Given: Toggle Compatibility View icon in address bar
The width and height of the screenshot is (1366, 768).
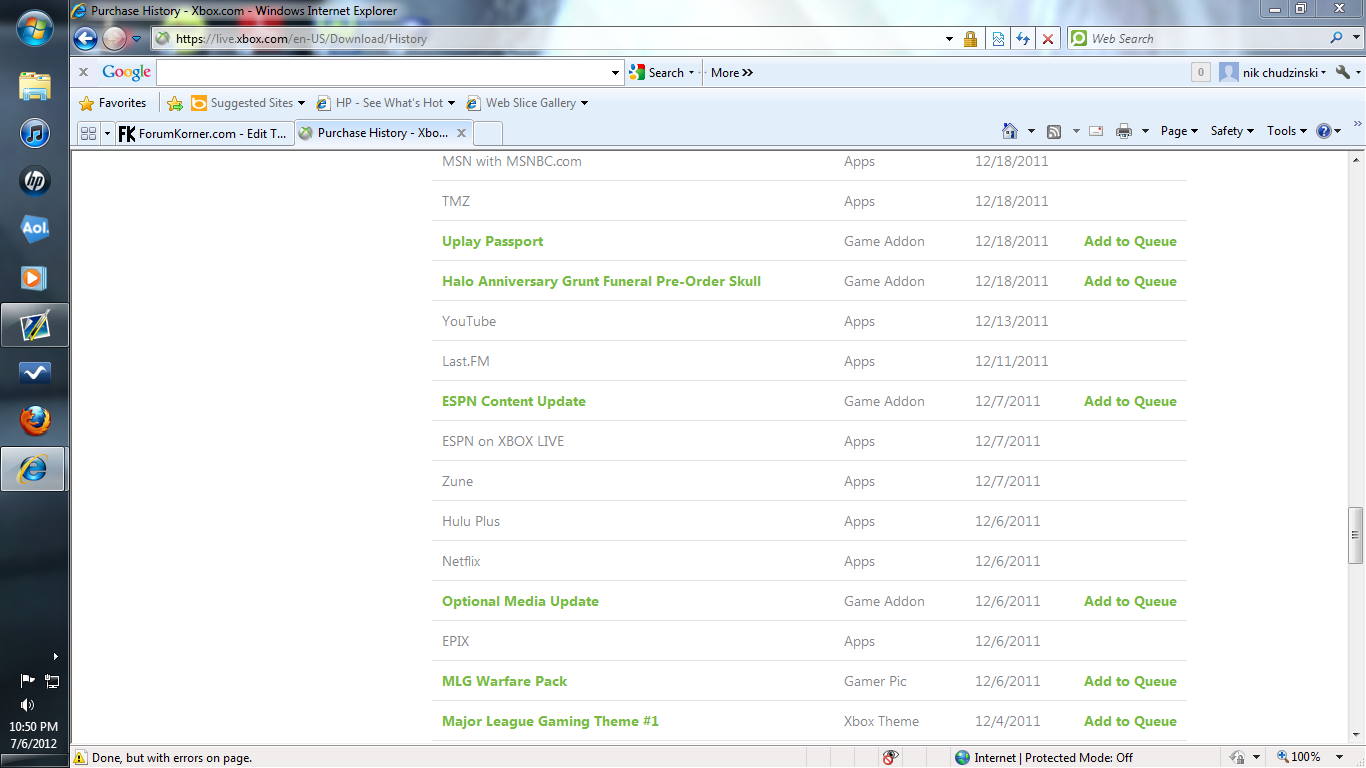Looking at the screenshot, I should tap(997, 39).
